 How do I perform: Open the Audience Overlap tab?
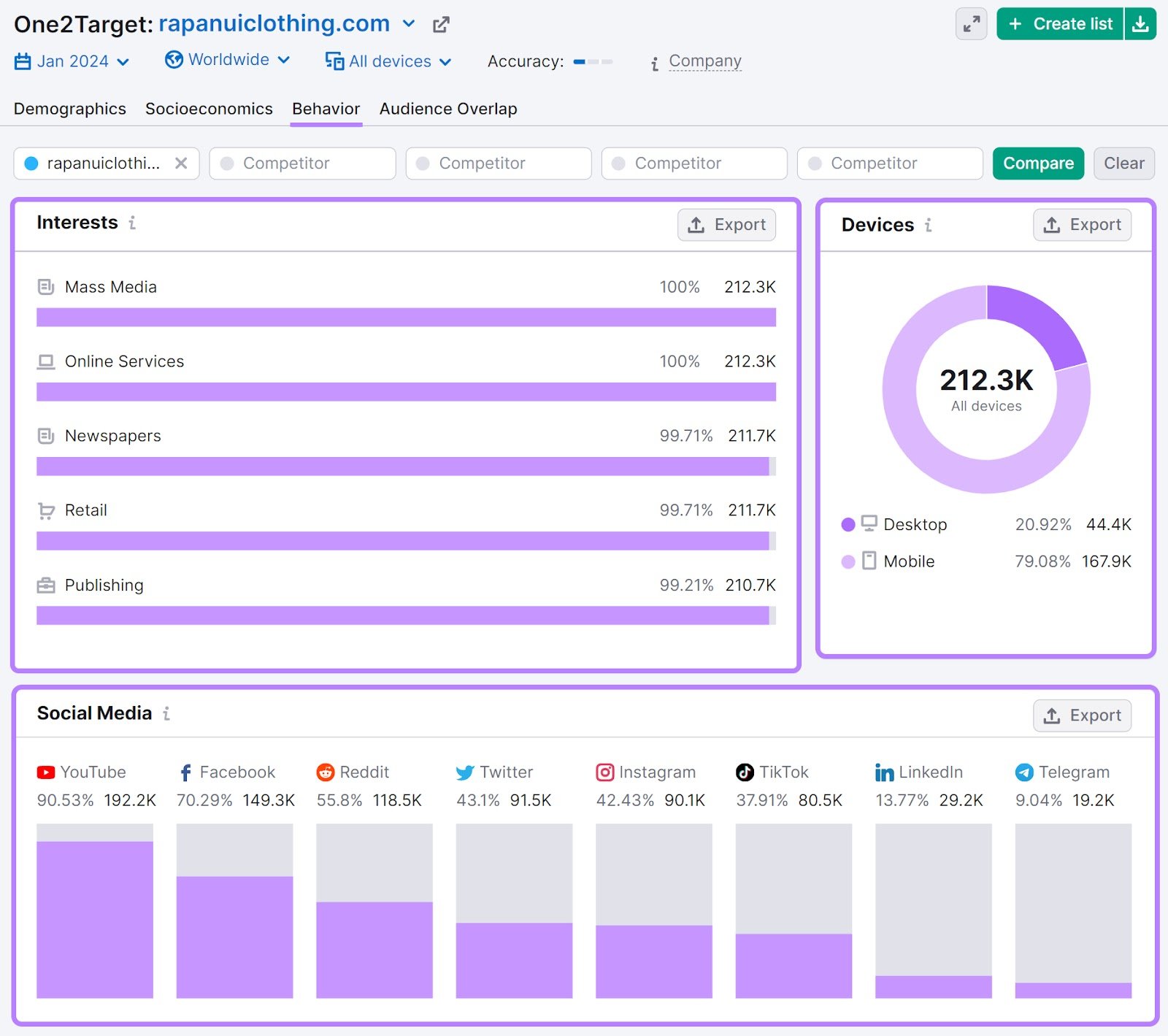click(447, 108)
